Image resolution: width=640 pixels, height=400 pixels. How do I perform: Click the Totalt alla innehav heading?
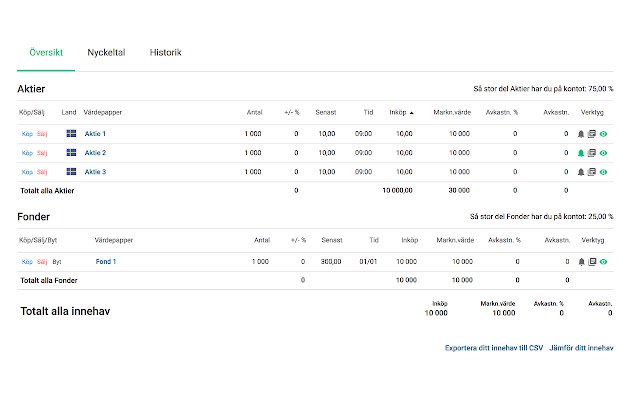(65, 311)
